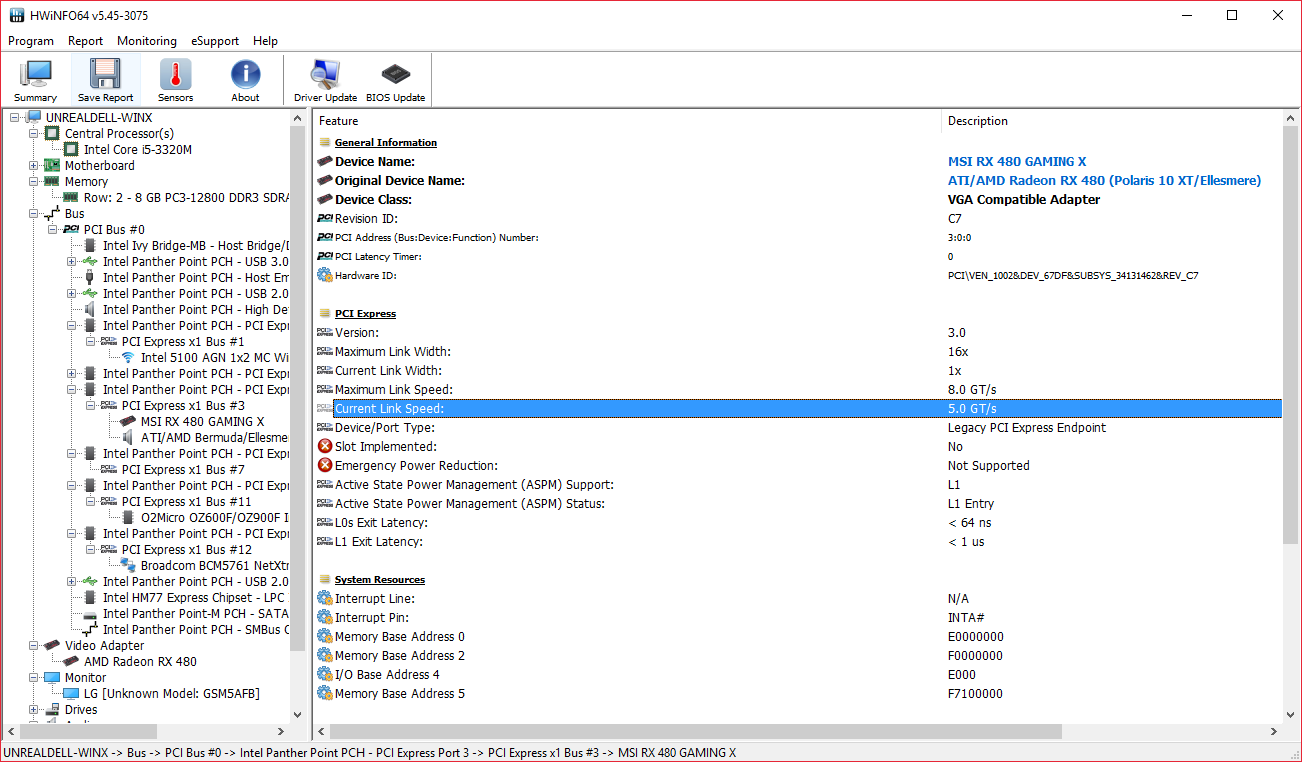Collapse the Memory tree node
Image resolution: width=1302 pixels, height=762 pixels.
tap(33, 181)
